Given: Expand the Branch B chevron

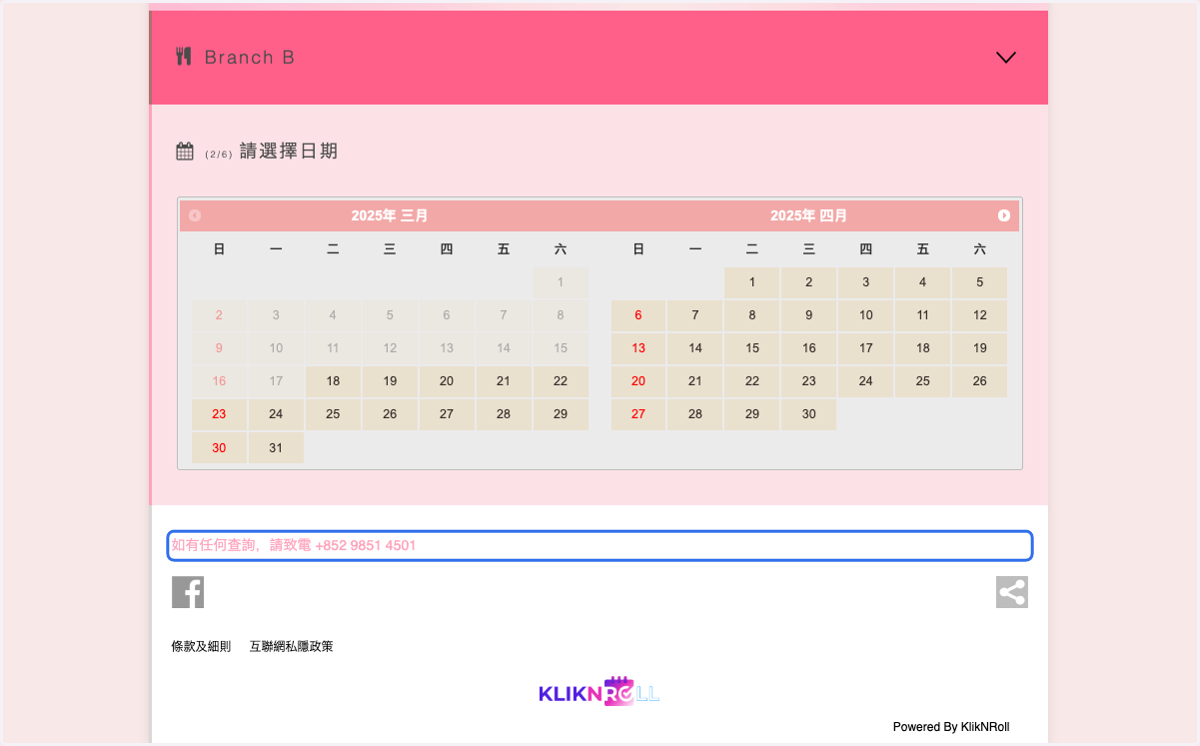Looking at the screenshot, I should [x=1006, y=57].
